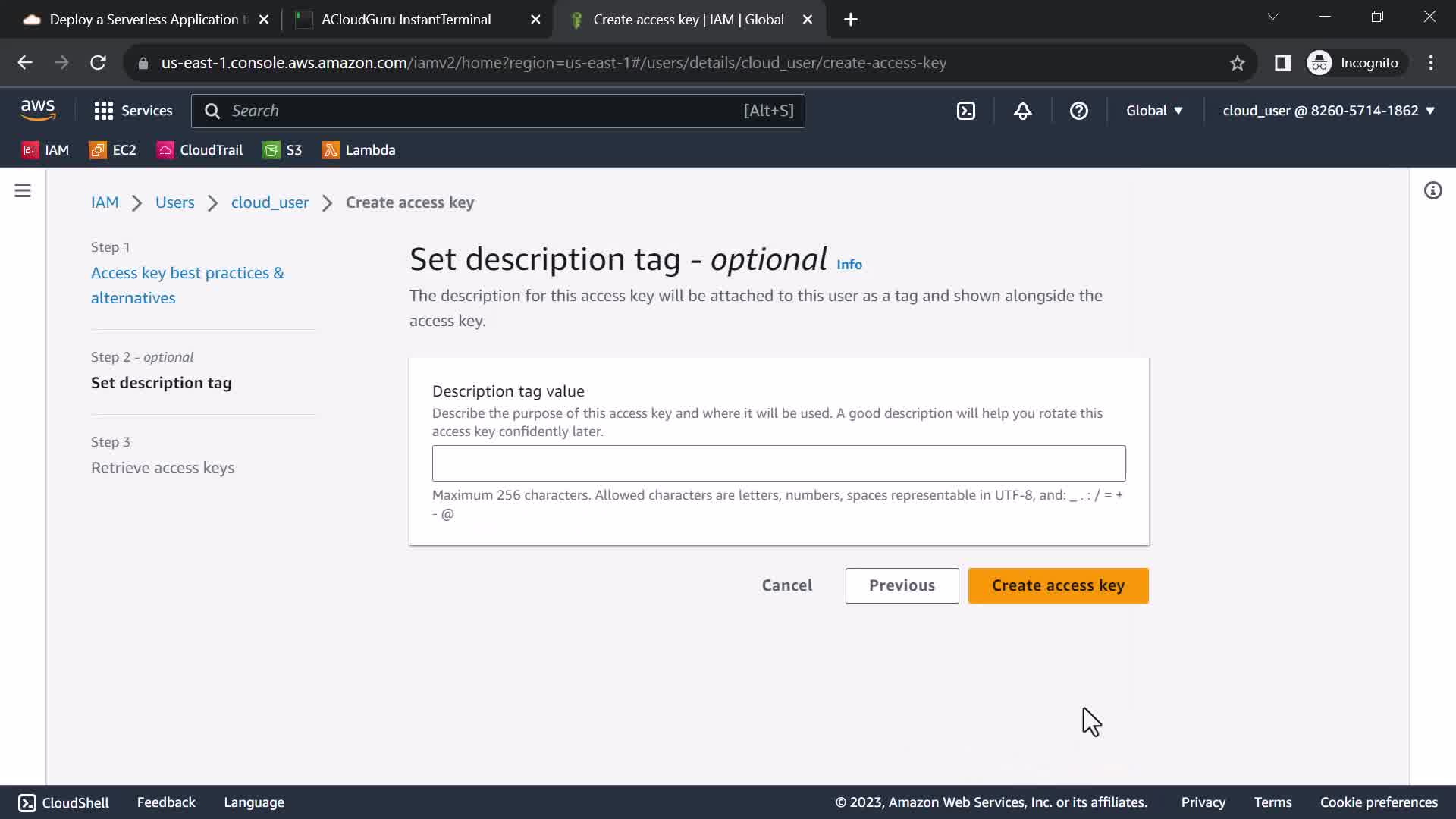Screen dimensions: 1456x819
Task: Open Lambda favorite shortcut
Action: point(359,150)
